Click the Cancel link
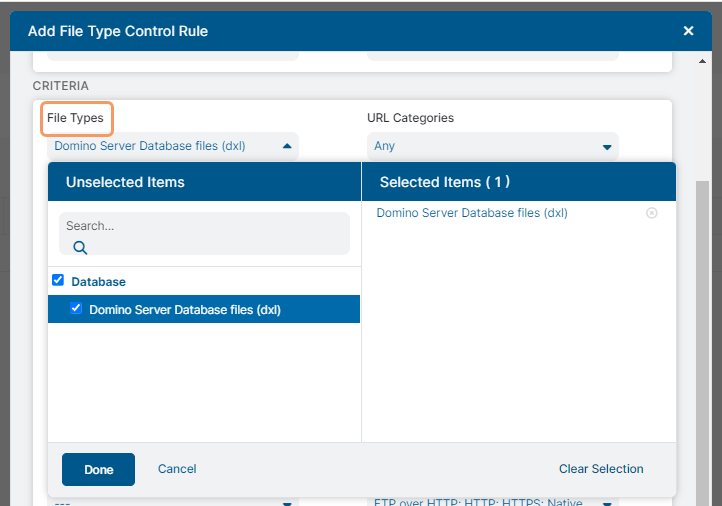Viewport: 722px width, 506px height. tap(177, 469)
